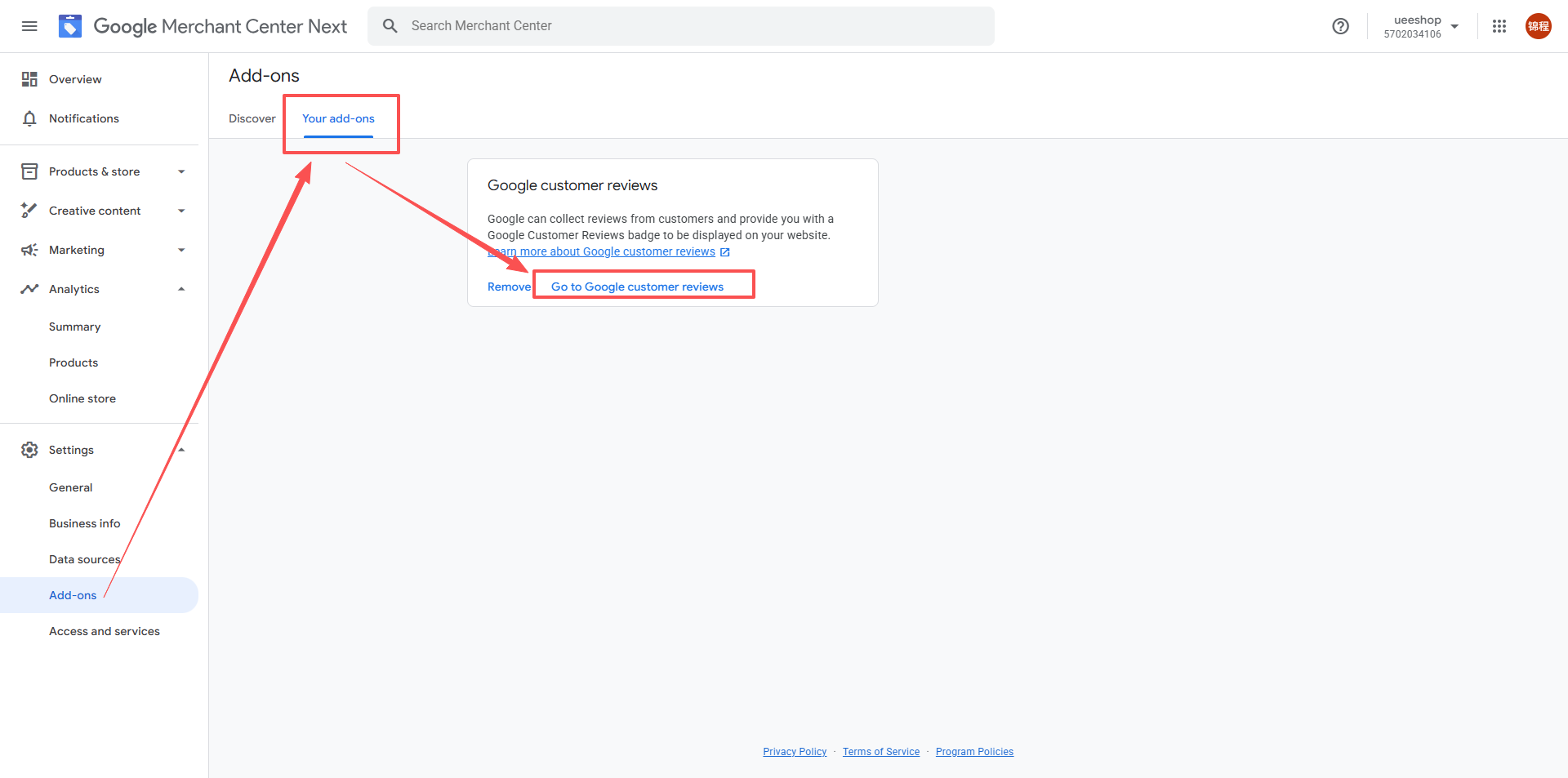Click the Notifications bell icon
Viewport: 1568px width, 778px height.
29,118
